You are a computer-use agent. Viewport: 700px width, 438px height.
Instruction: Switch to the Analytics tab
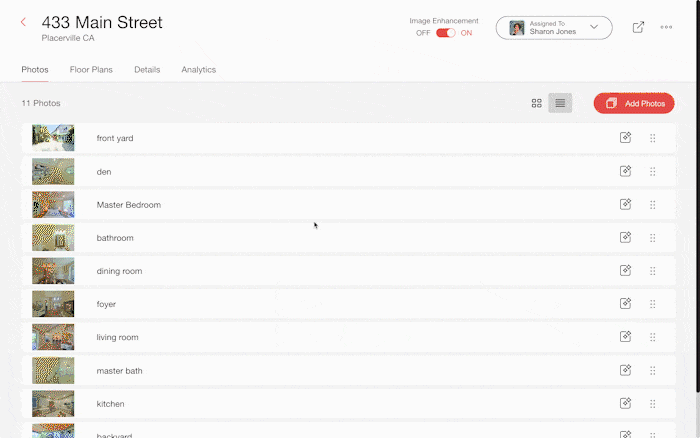(x=198, y=70)
